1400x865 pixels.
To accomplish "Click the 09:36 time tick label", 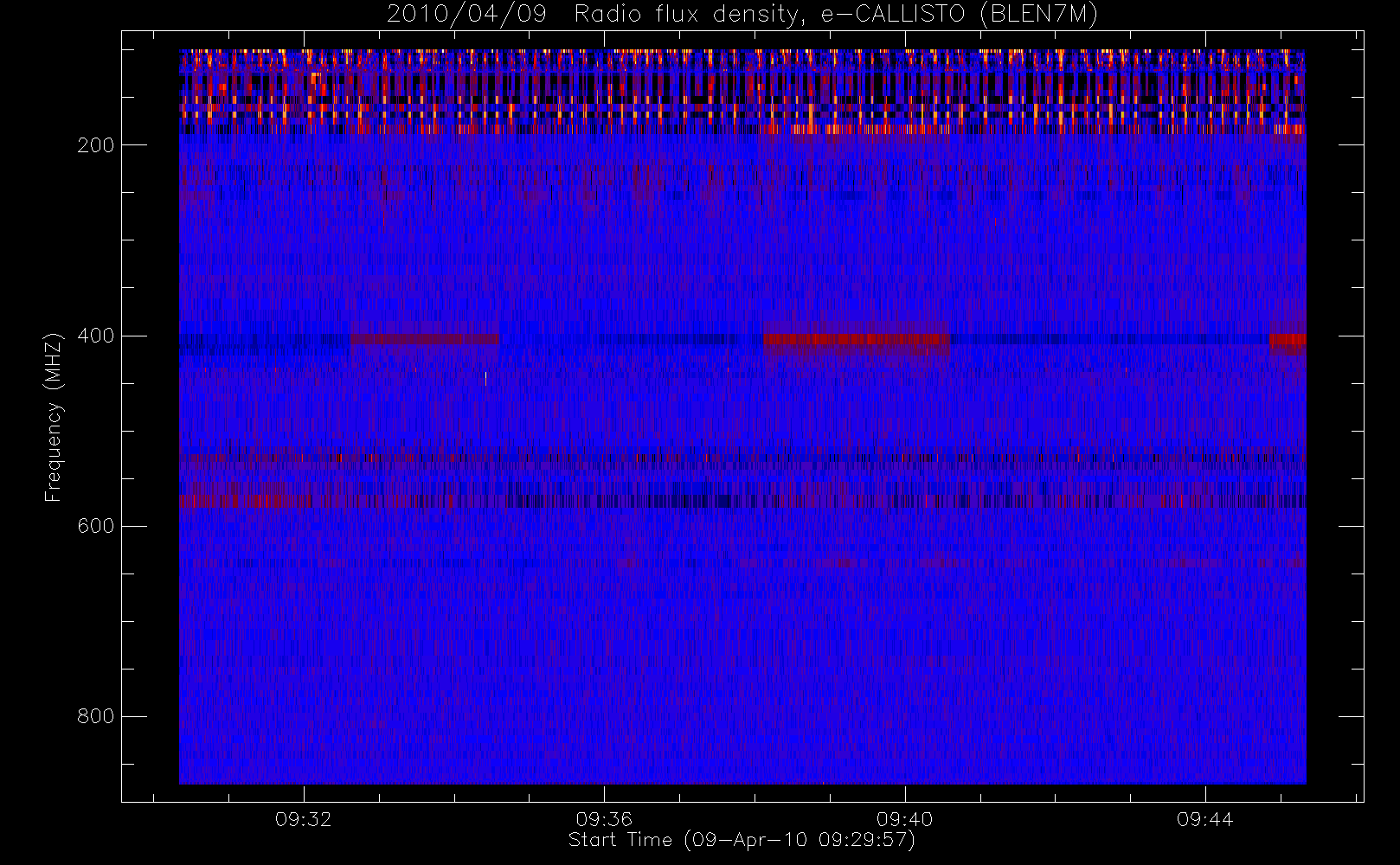I will pyautogui.click(x=604, y=819).
